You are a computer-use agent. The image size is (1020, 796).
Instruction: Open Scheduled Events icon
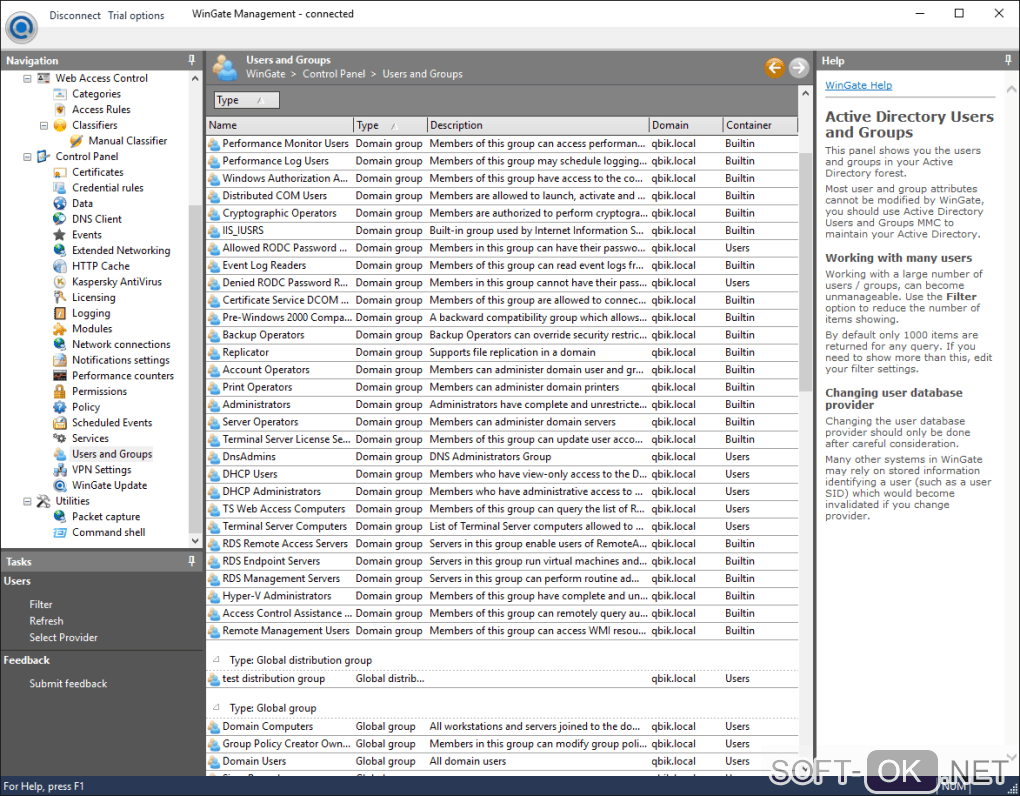point(60,423)
